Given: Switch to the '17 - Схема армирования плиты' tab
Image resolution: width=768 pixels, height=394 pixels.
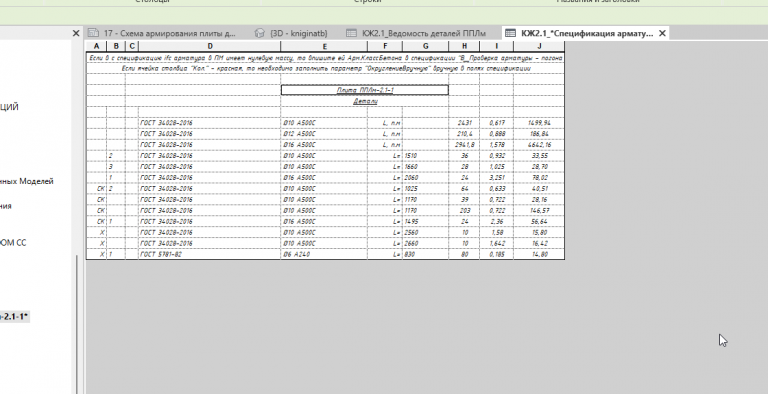Looking at the screenshot, I should pos(162,33).
